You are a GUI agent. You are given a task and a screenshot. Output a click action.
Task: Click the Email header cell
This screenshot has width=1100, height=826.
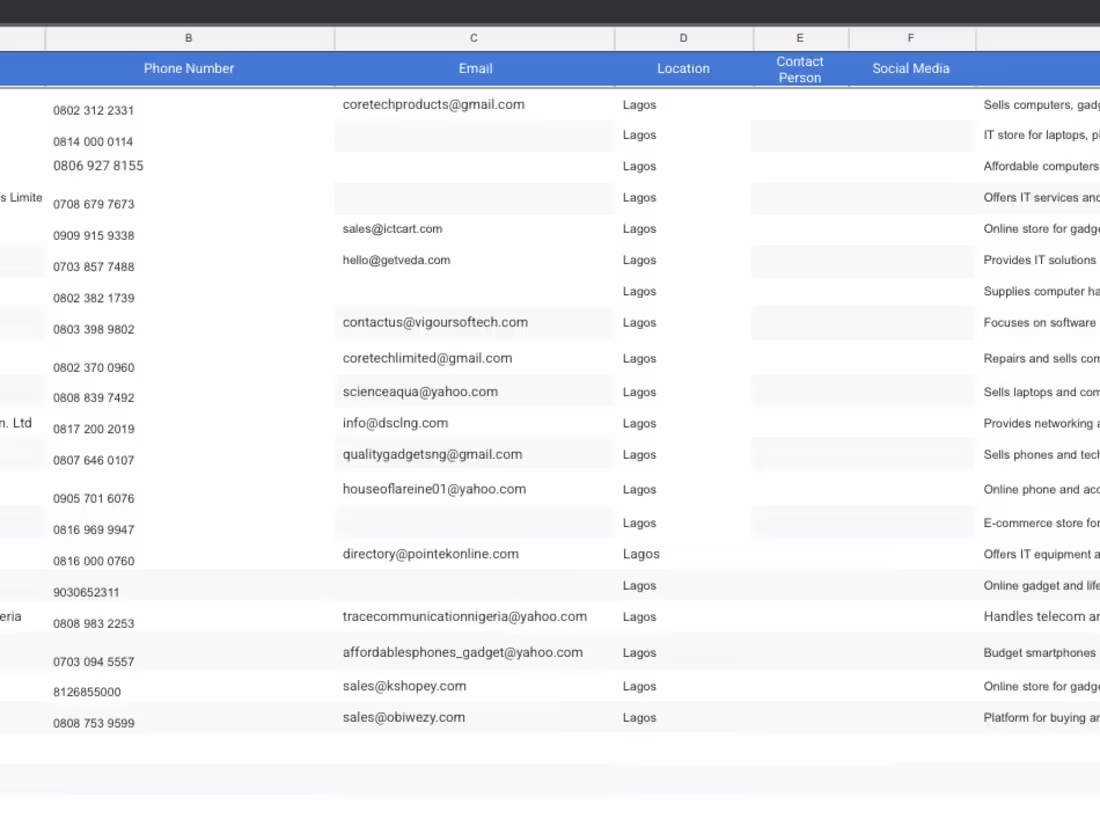[476, 69]
